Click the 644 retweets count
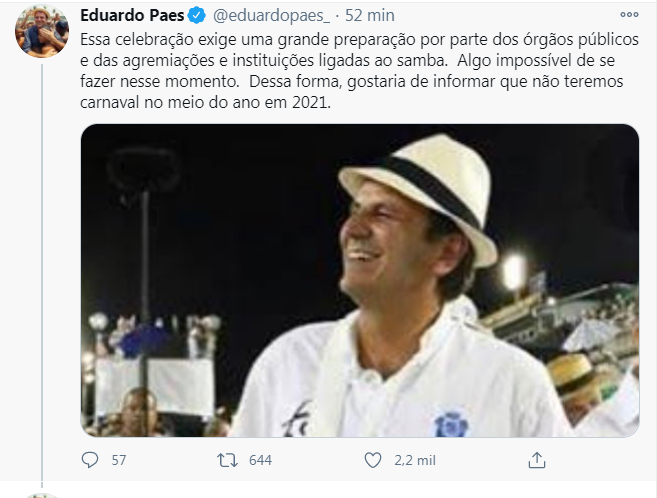 coord(260,460)
